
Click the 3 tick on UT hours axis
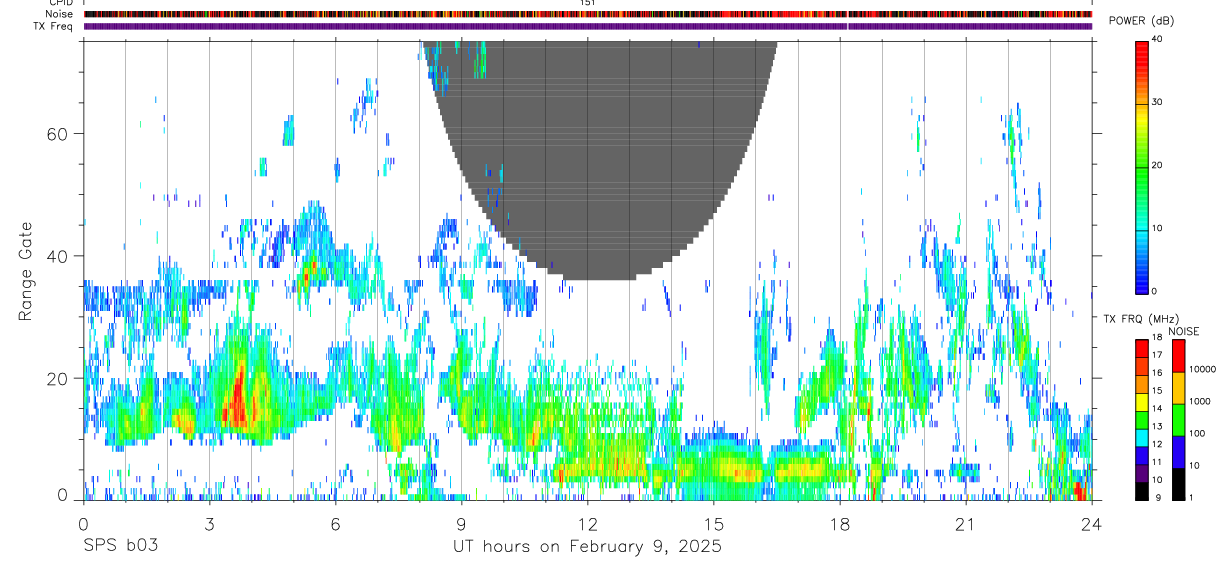tap(209, 523)
